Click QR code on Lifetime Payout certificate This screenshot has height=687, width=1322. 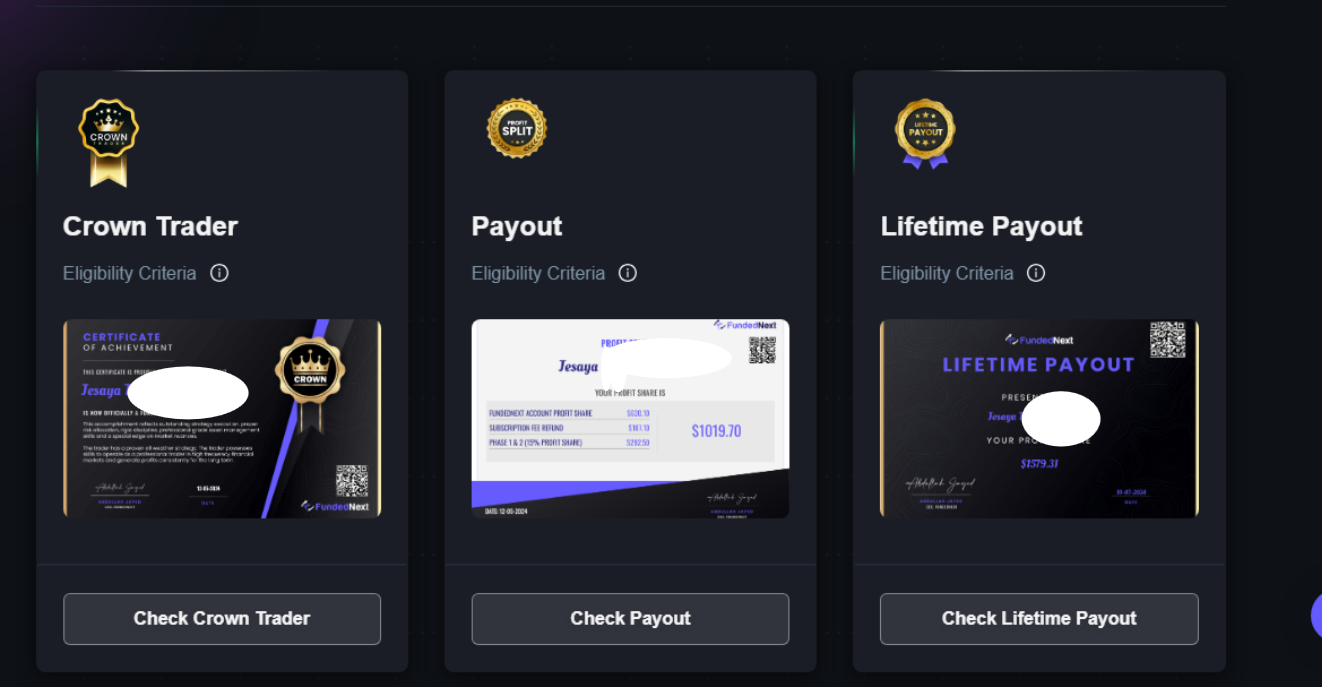[x=1167, y=339]
